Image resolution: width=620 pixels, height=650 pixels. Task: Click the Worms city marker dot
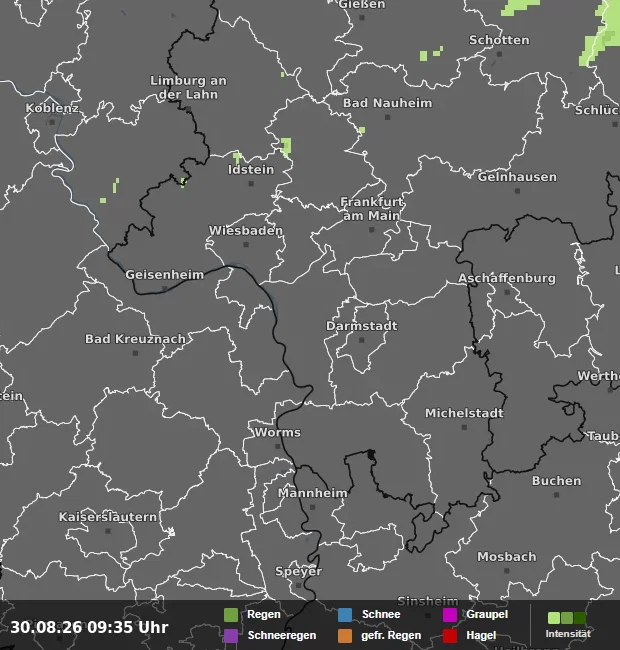point(277,446)
